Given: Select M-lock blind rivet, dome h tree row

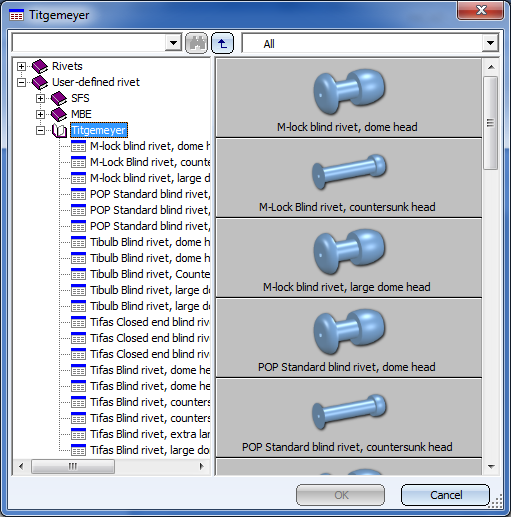Looking at the screenshot, I should 140,146.
